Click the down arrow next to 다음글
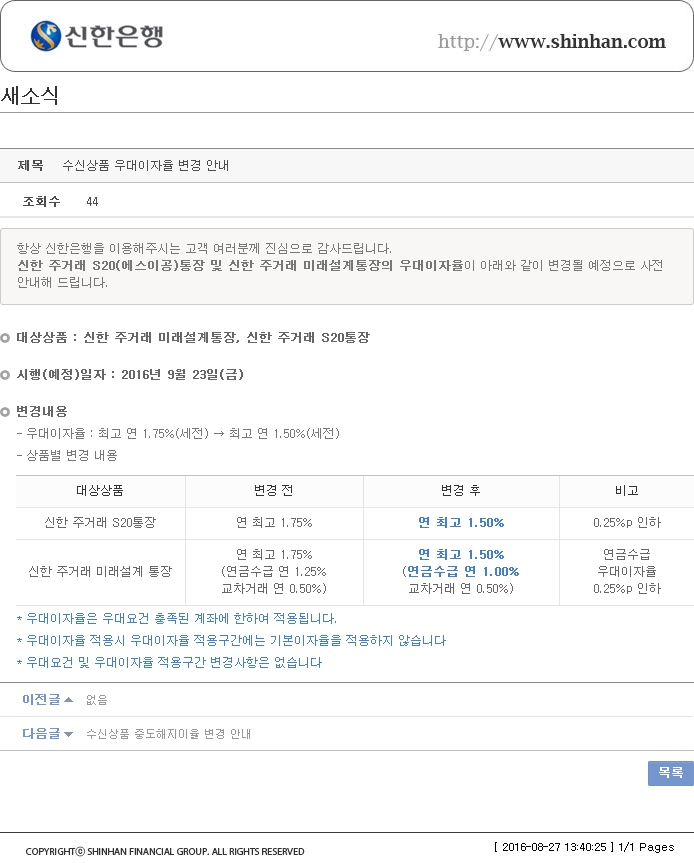Image resolution: width=694 pixels, height=863 pixels. pyautogui.click(x=68, y=734)
